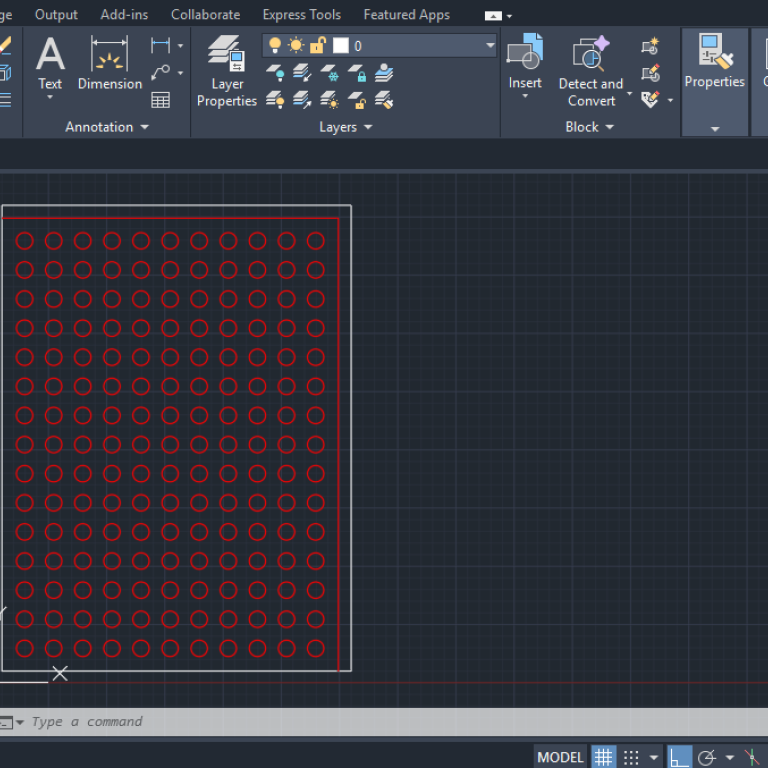The image size is (768, 768).
Task: Insert a table from Annotation panel
Action: (x=160, y=100)
